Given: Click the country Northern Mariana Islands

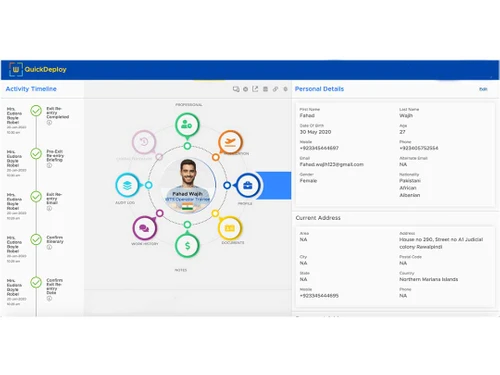Looking at the screenshot, I should pyautogui.click(x=429, y=279).
